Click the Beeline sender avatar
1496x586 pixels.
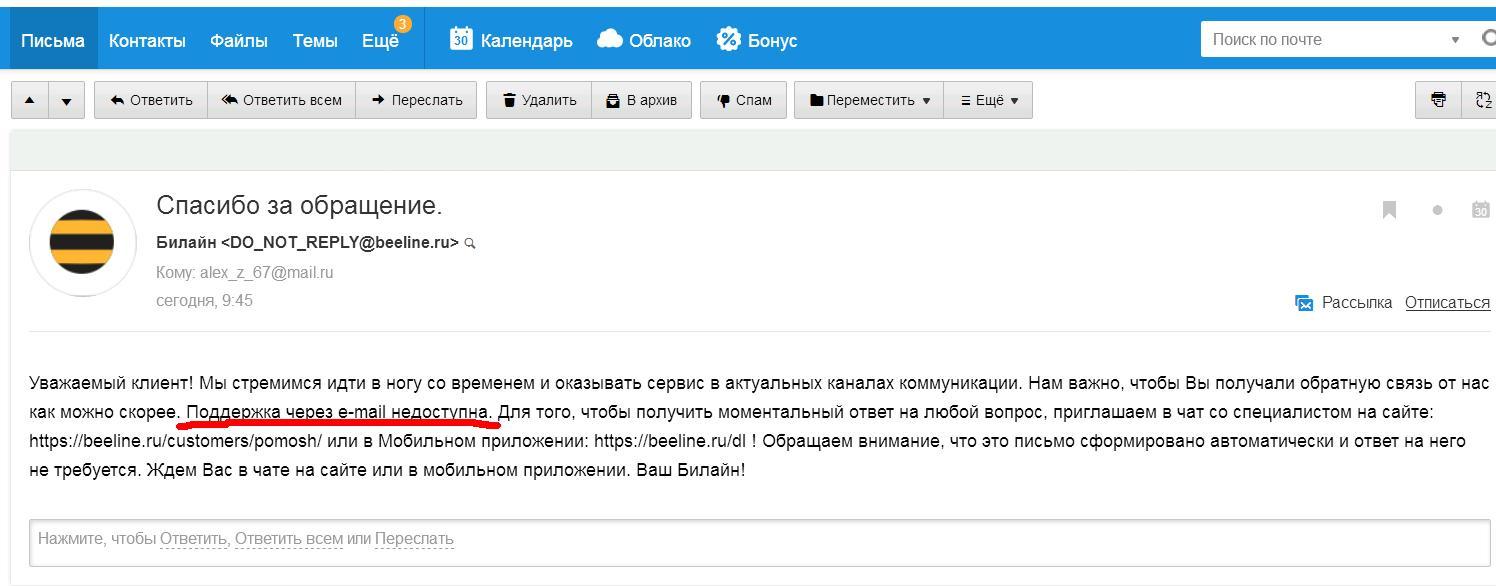(x=82, y=242)
